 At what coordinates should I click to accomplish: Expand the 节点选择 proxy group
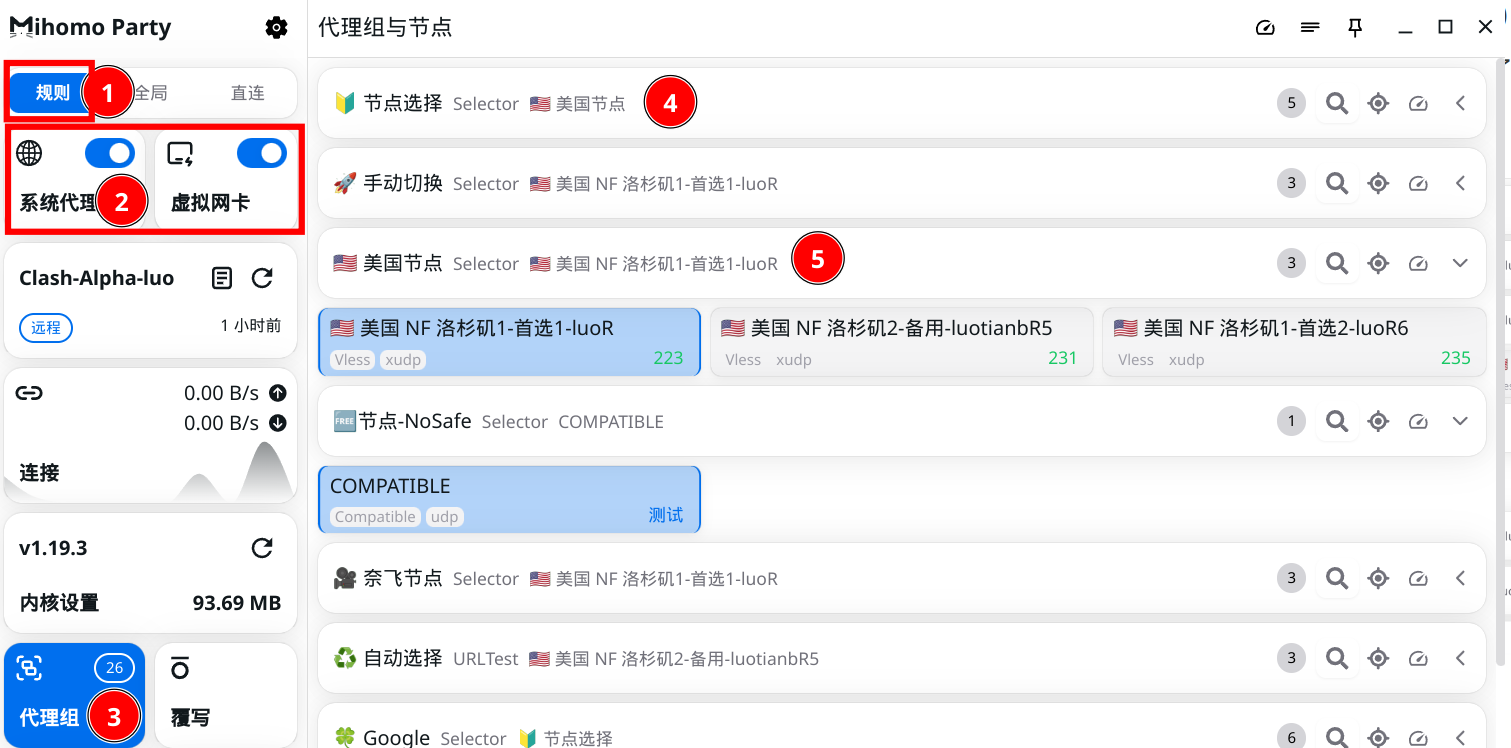pos(1460,103)
